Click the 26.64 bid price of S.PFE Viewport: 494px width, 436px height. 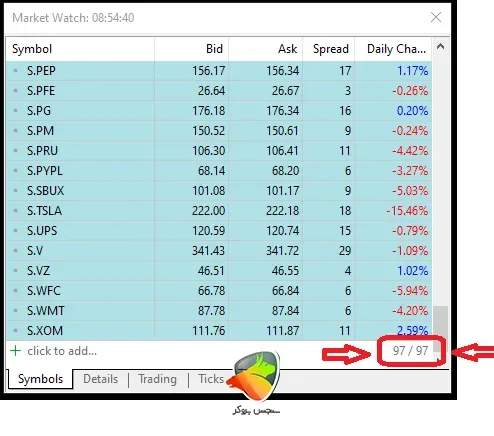[211, 91]
